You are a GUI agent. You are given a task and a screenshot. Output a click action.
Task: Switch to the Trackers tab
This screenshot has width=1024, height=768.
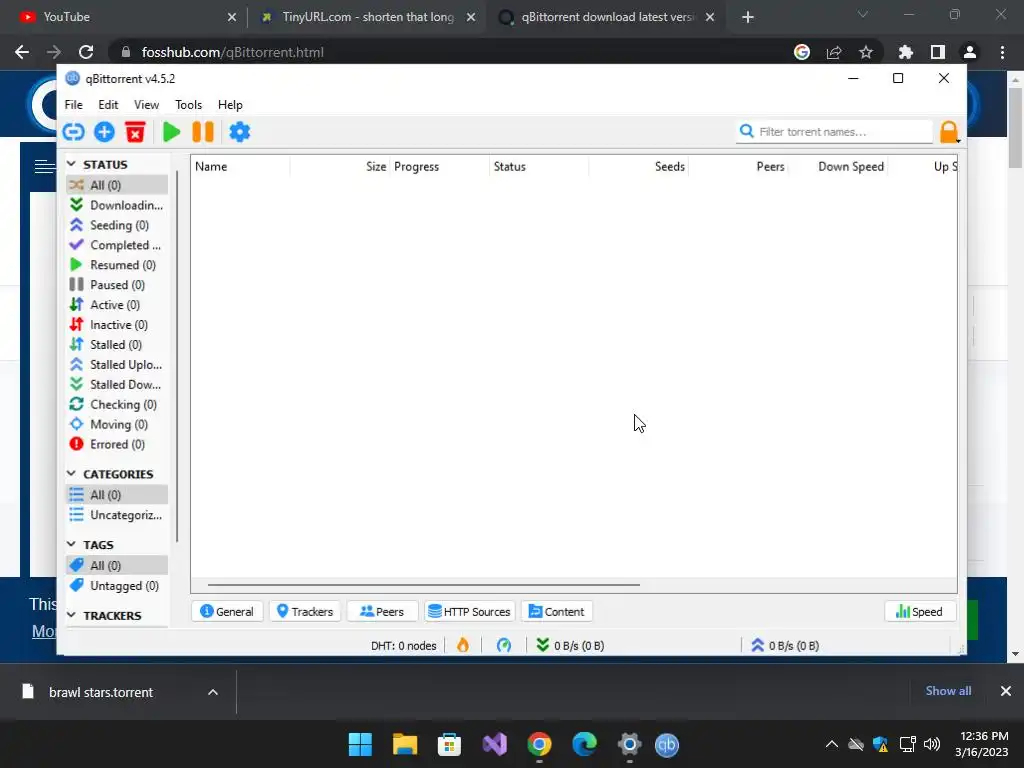[305, 611]
